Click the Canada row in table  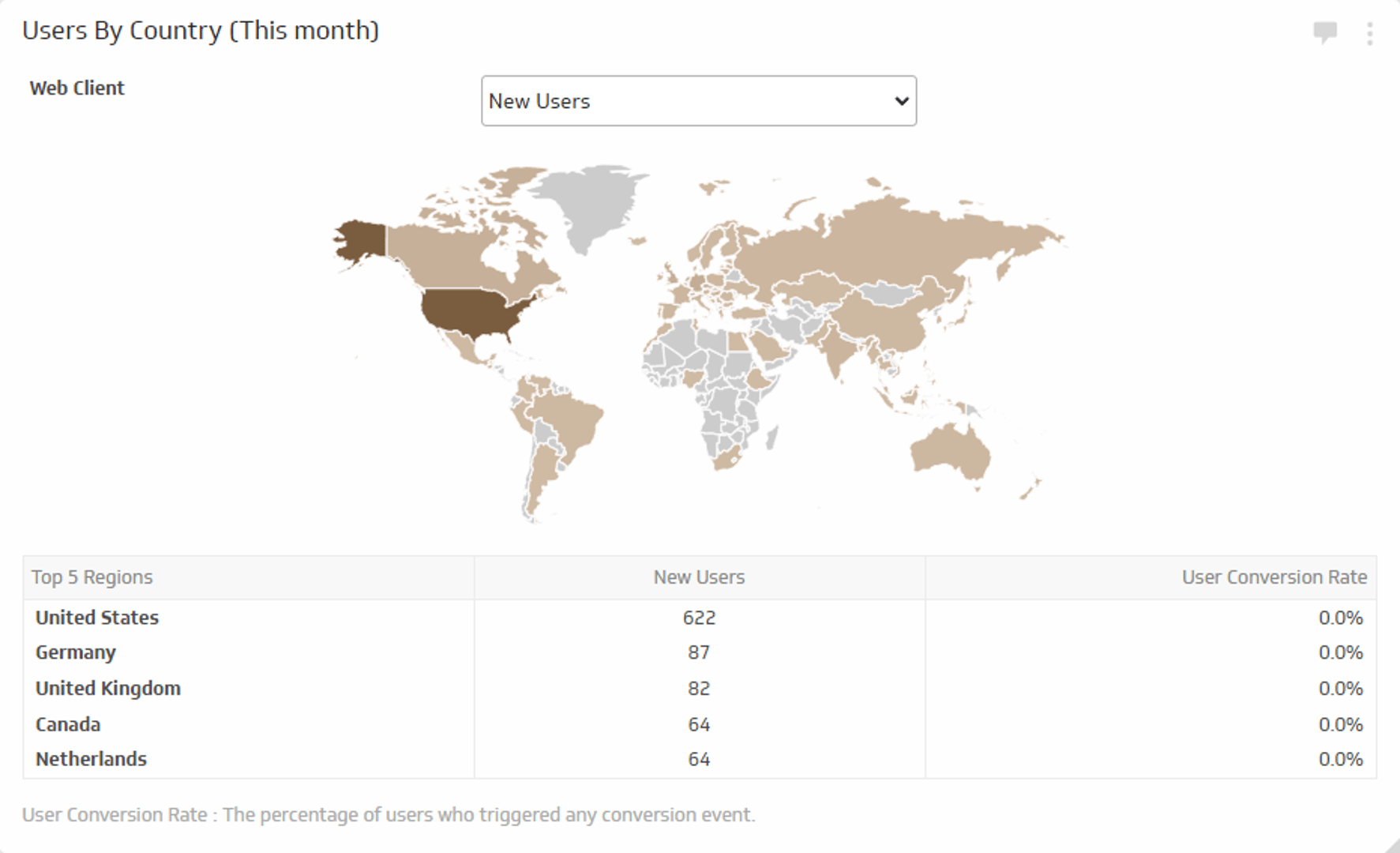pos(68,724)
